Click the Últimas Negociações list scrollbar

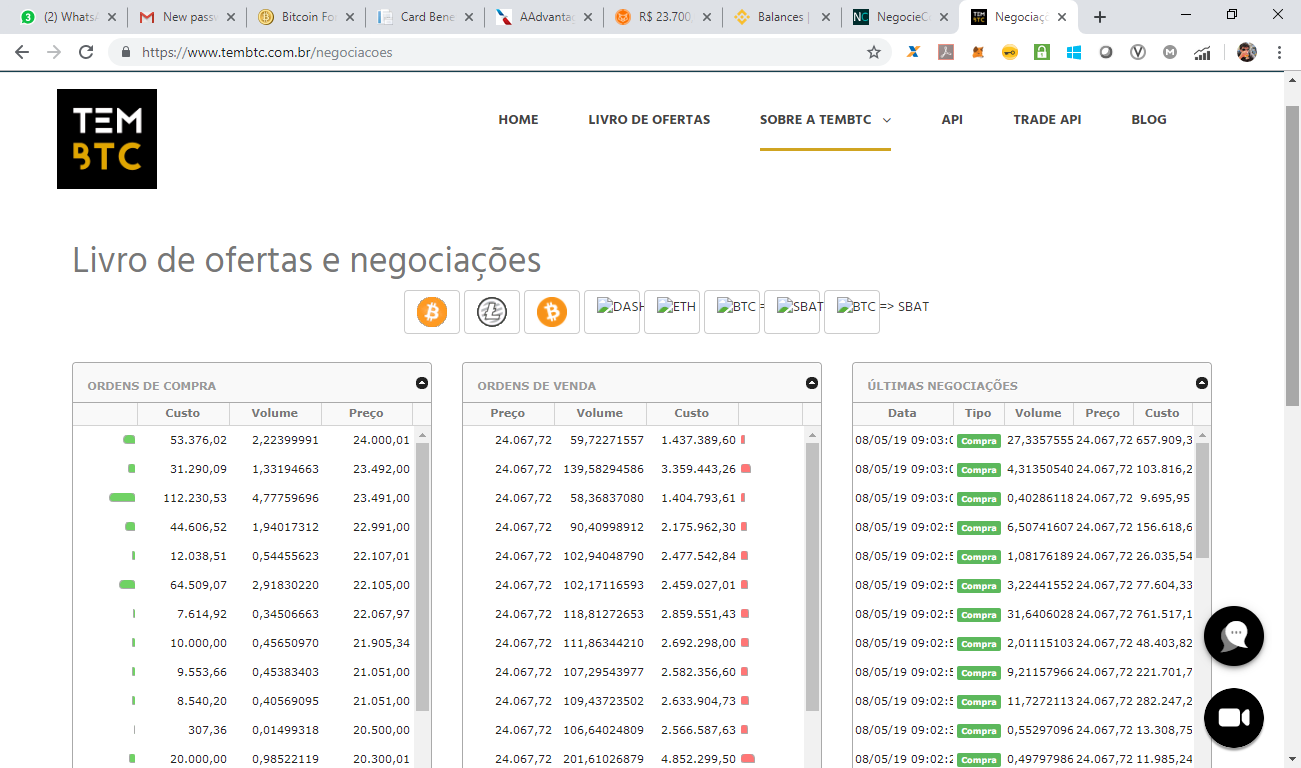tap(1202, 500)
